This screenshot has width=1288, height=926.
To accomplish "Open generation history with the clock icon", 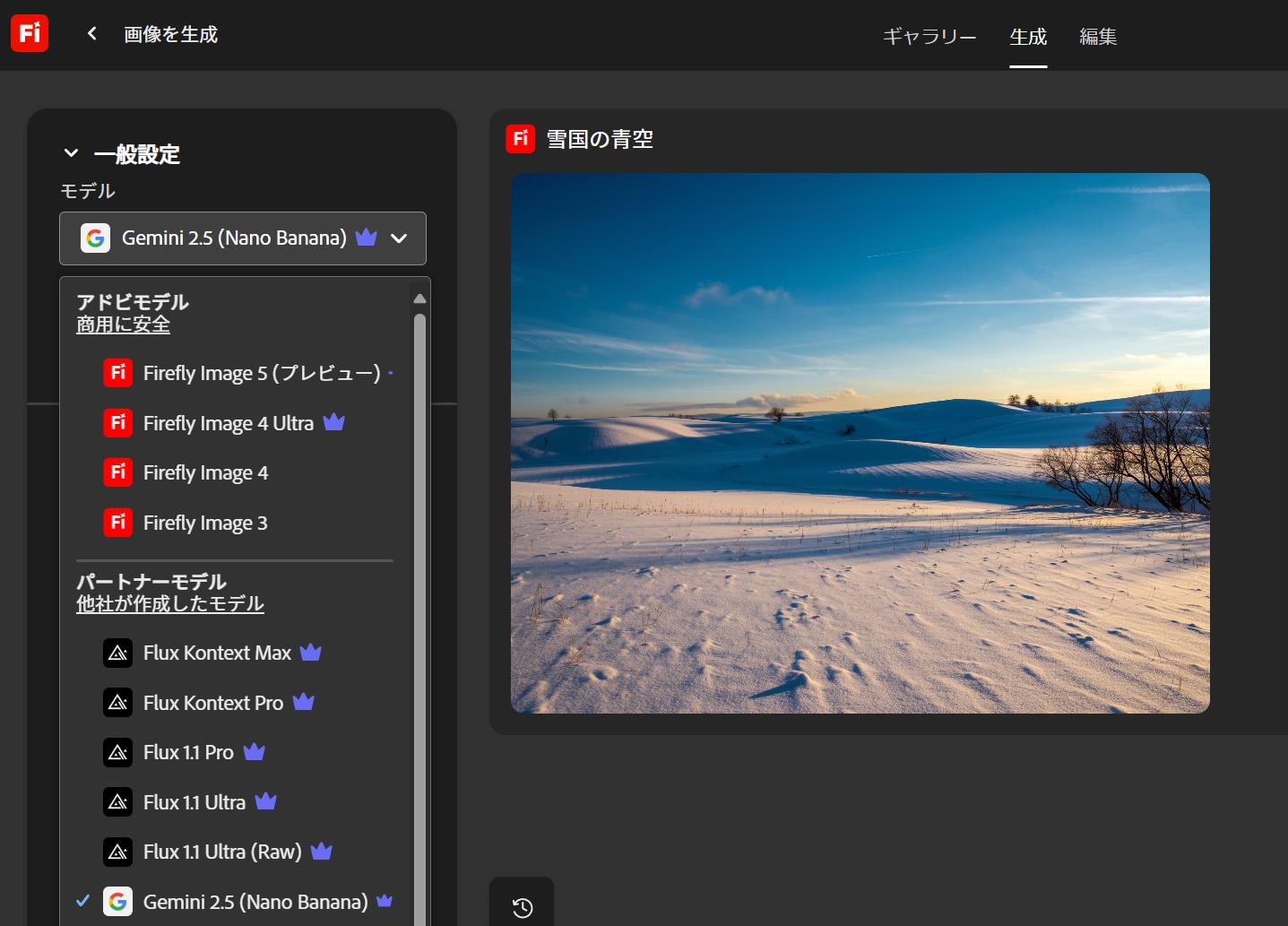I will [x=522, y=909].
